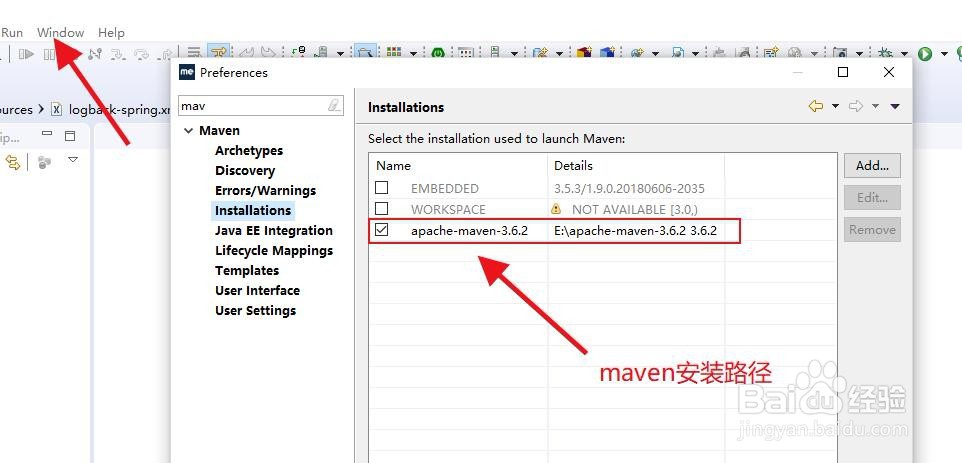Toggle the Use Step Filters toolbar icon

[218, 53]
